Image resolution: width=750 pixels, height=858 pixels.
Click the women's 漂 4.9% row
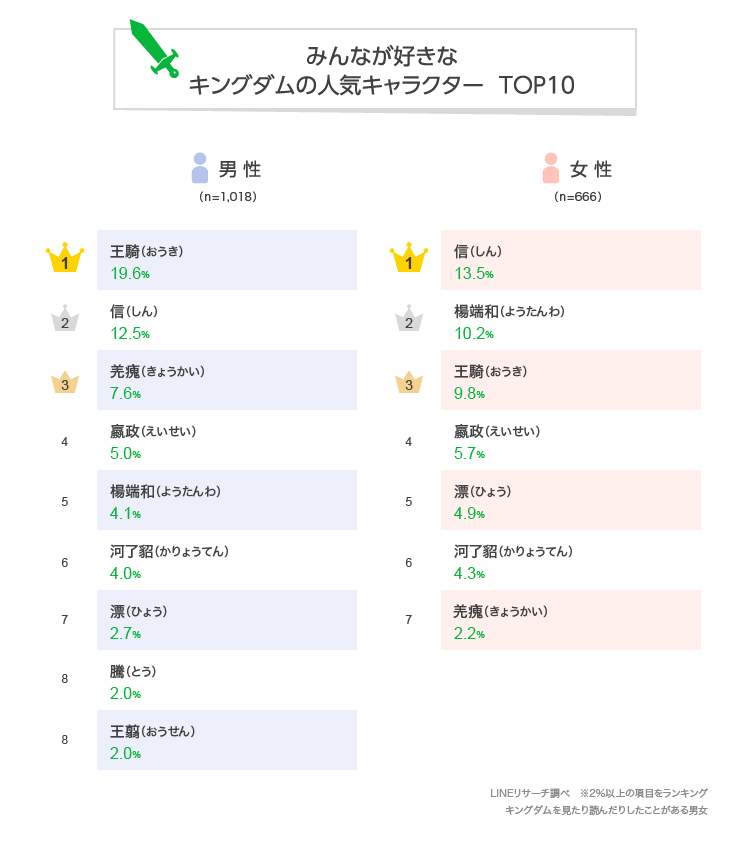pos(571,500)
